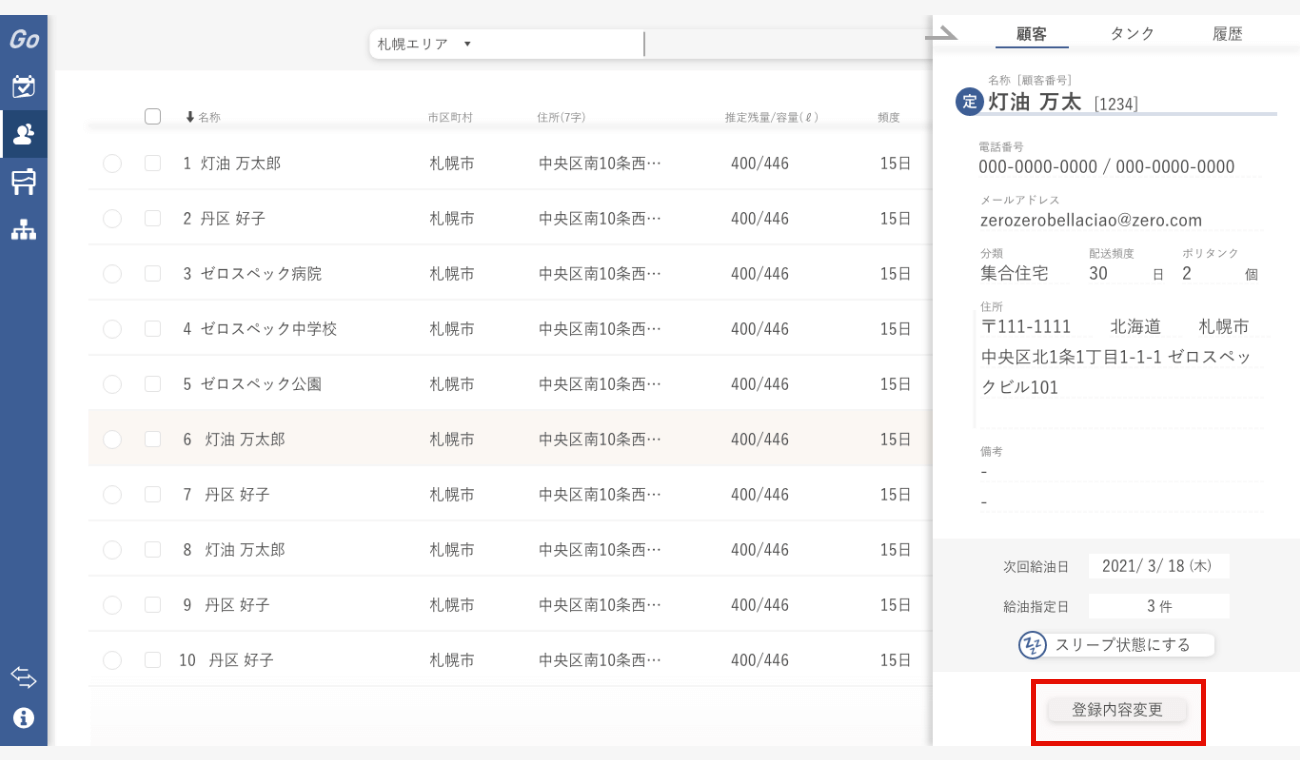Open the 札幌エリア area dropdown
Screen dimensions: 1300x760
click(x=505, y=44)
